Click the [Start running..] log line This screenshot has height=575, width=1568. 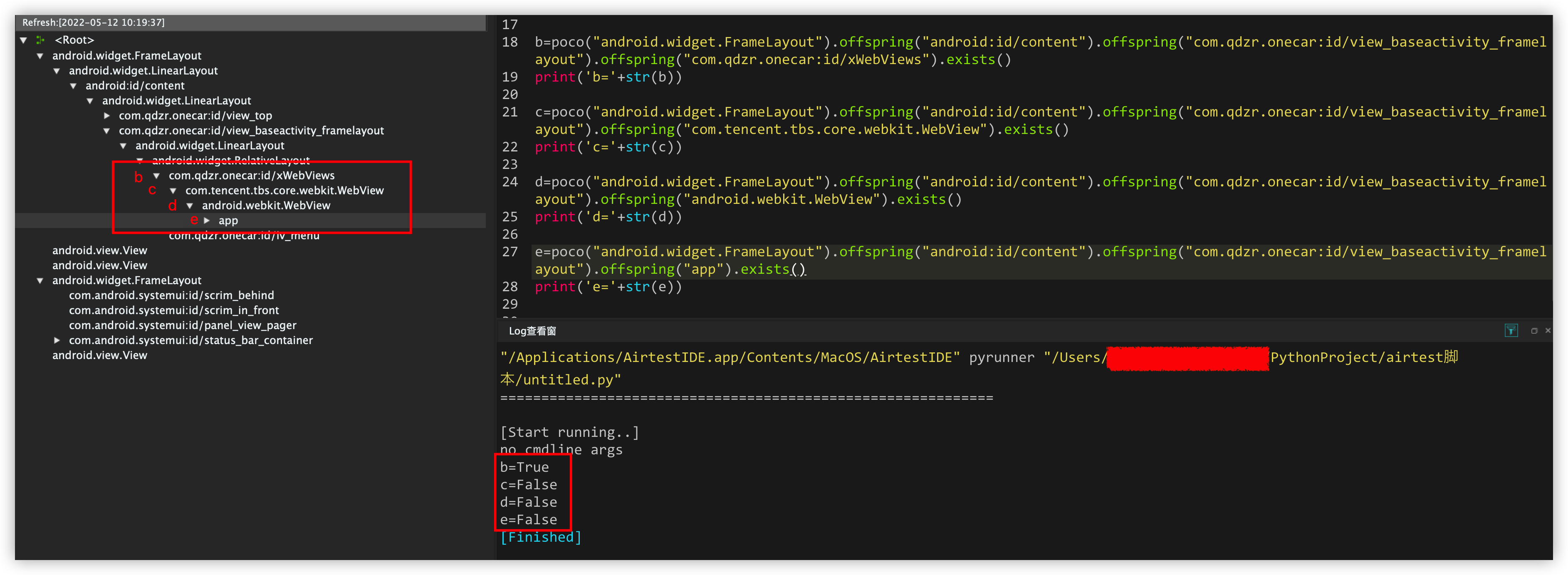coord(569,432)
